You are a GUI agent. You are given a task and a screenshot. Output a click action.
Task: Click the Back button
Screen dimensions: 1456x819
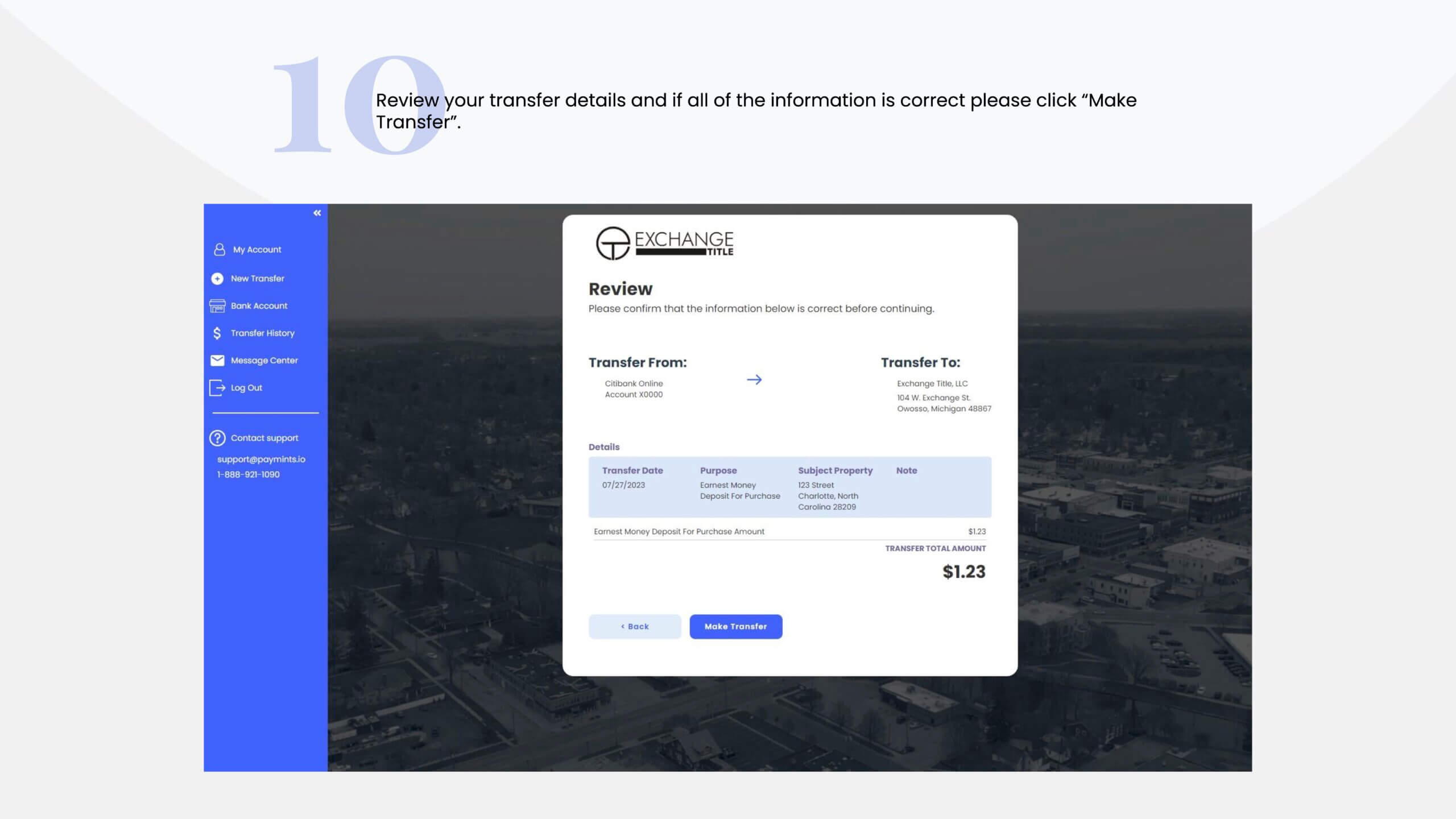click(635, 626)
